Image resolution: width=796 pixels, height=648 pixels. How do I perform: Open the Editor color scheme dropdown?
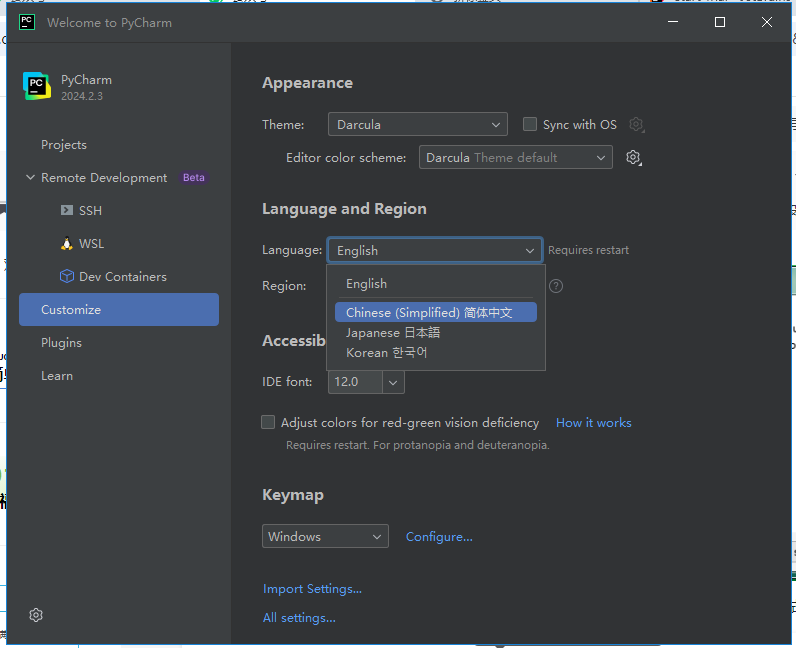(x=515, y=157)
